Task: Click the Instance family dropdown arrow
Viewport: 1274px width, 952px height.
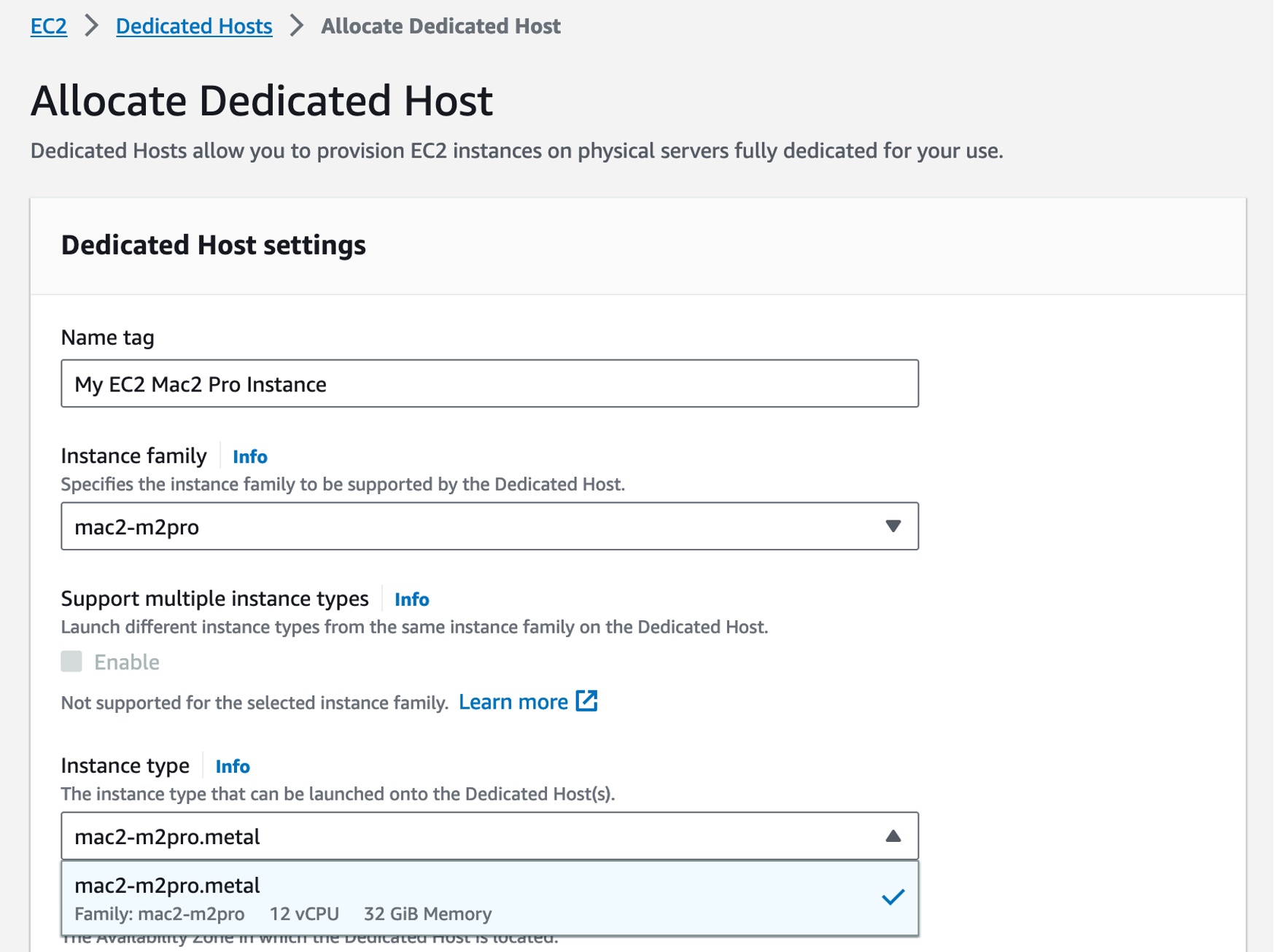Action: pos(893,526)
